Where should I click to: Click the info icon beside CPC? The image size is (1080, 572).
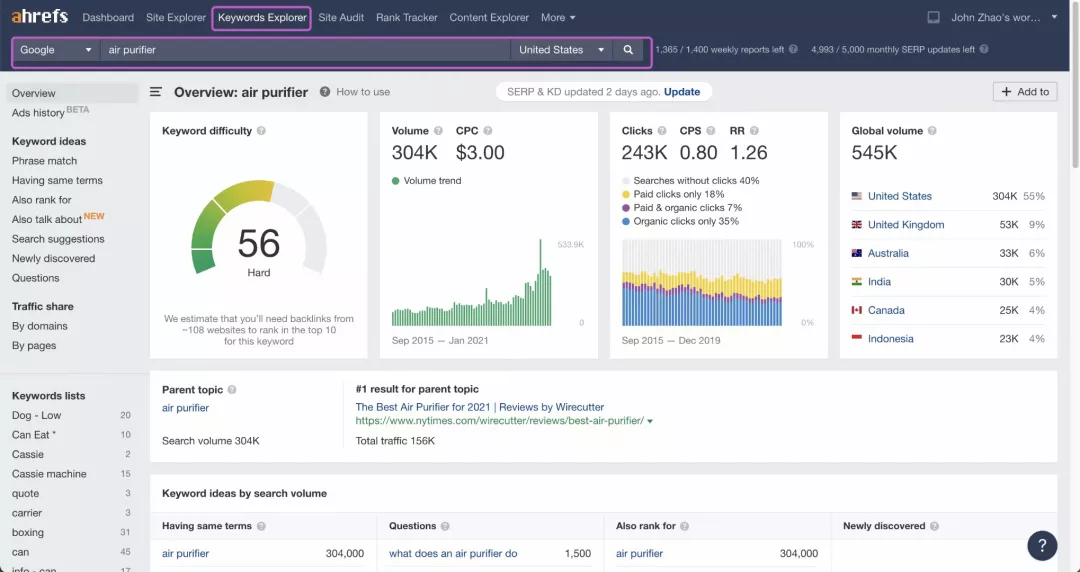(x=488, y=131)
